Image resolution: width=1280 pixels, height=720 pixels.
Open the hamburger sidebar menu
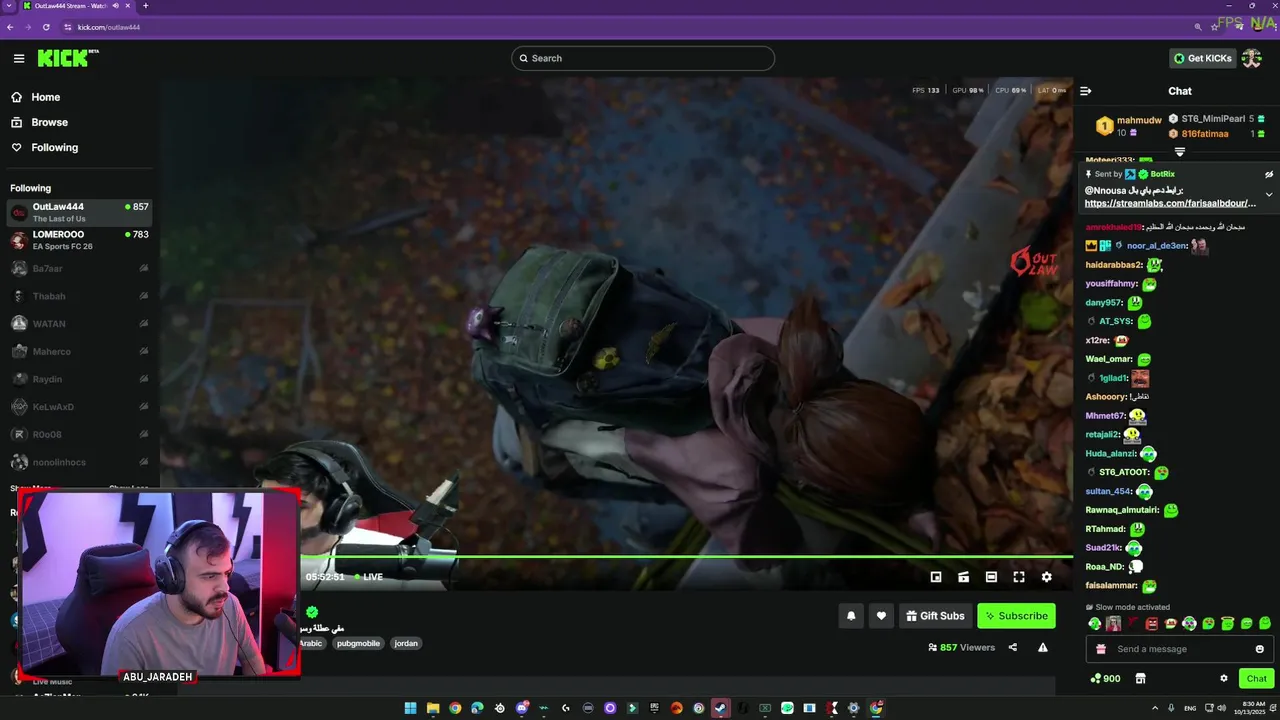(19, 58)
